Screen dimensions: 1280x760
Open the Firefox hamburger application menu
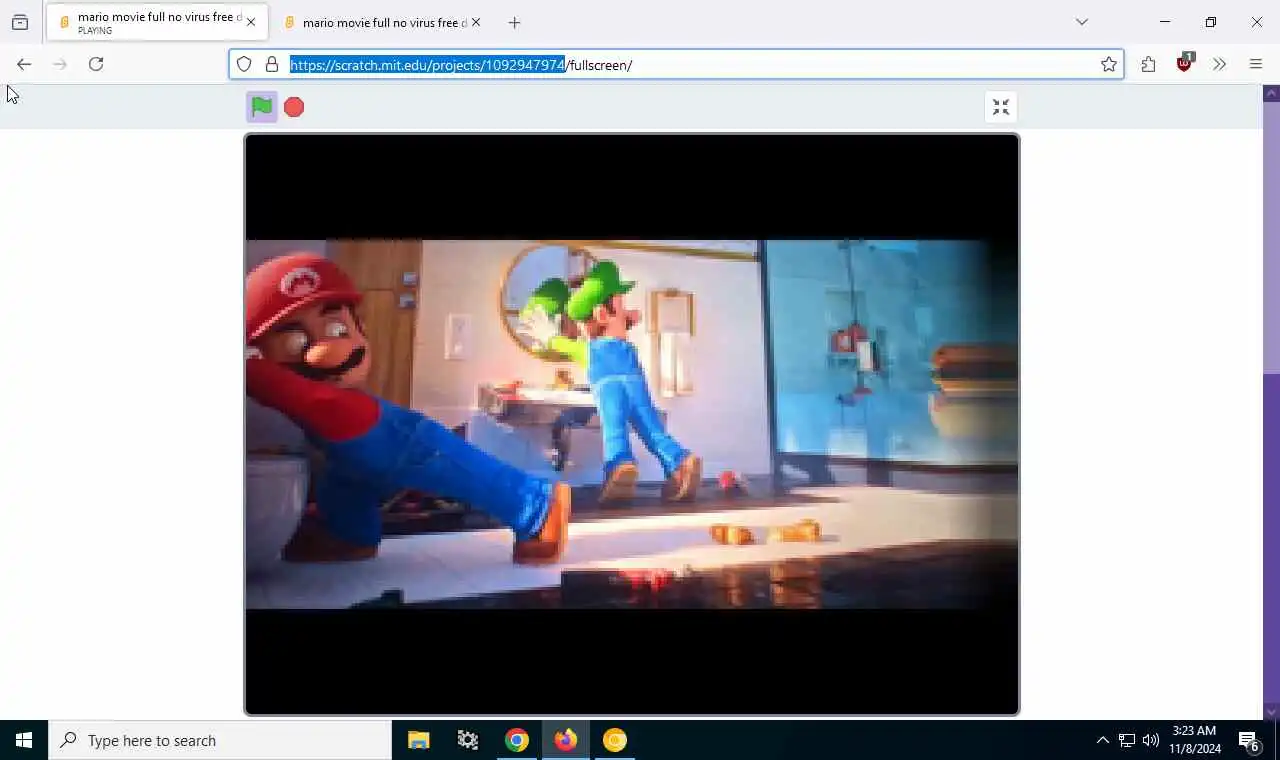click(x=1256, y=64)
